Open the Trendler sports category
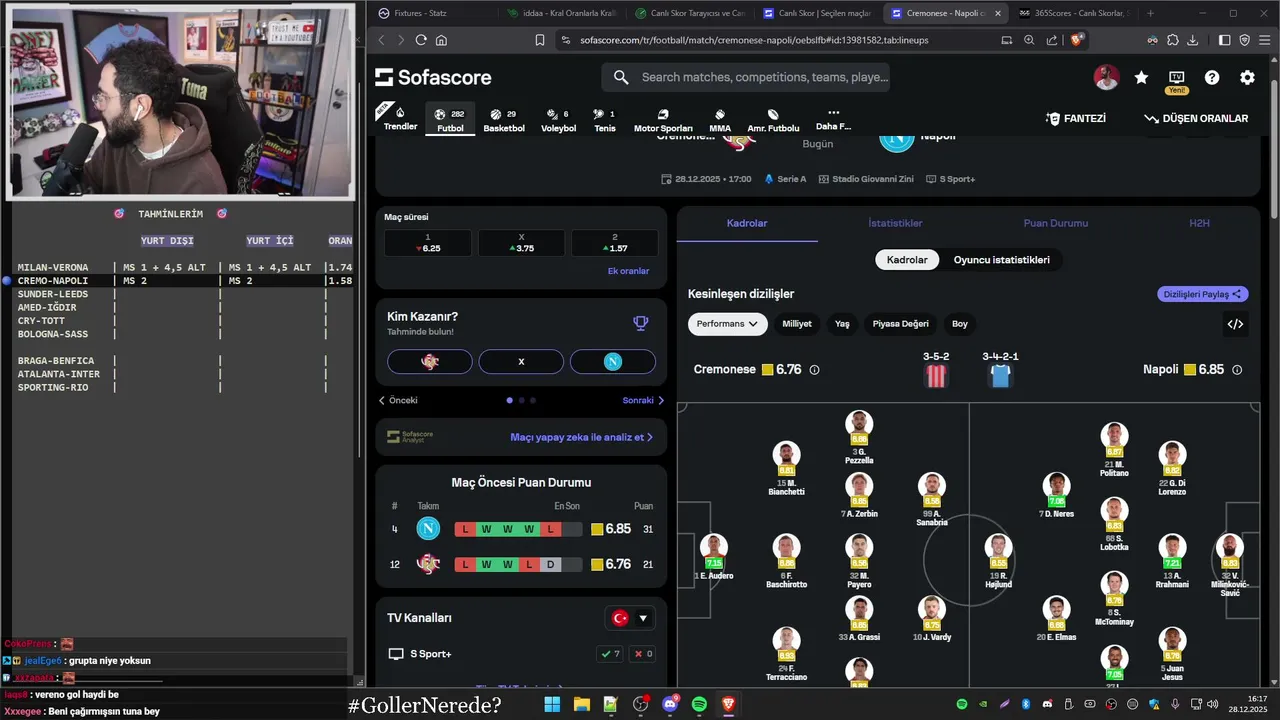 pos(400,118)
